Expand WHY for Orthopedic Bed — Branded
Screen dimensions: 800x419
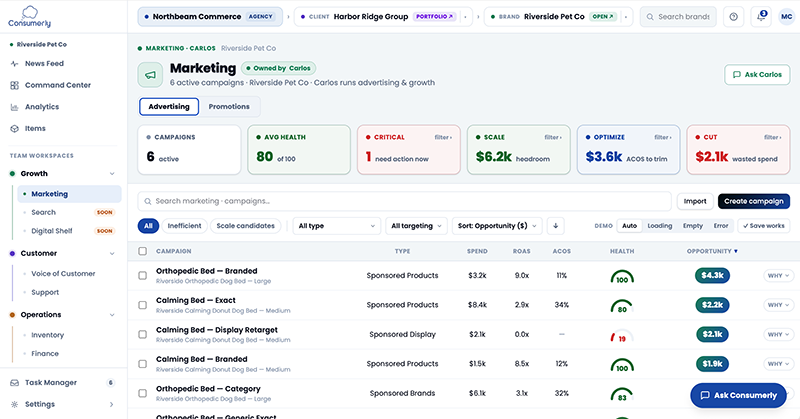pyautogui.click(x=779, y=276)
